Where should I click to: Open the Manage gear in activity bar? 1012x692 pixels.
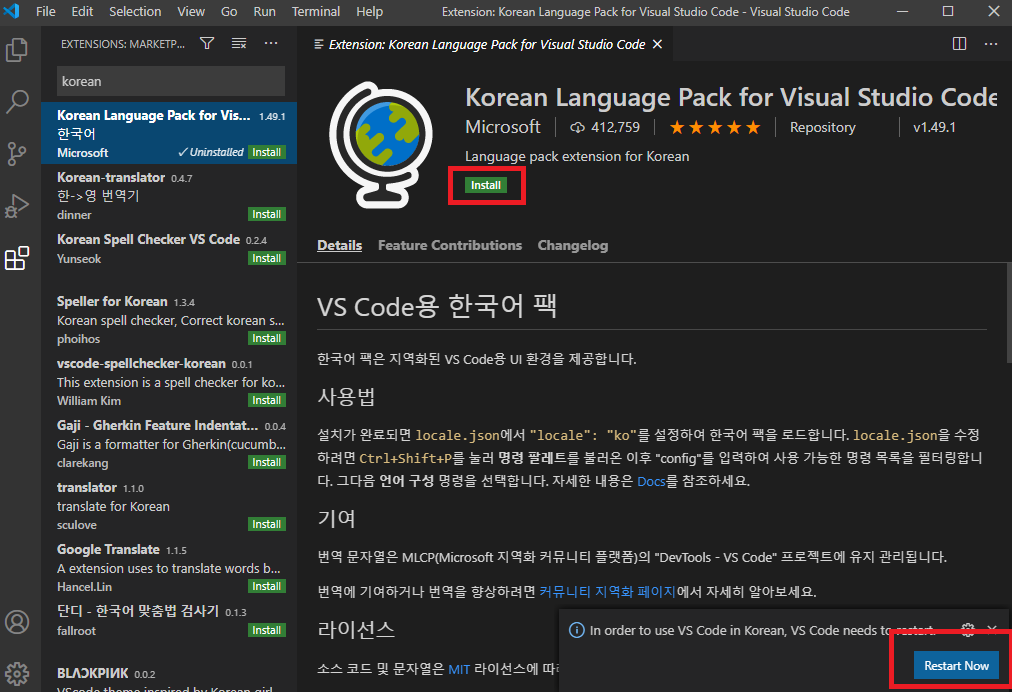[17, 673]
